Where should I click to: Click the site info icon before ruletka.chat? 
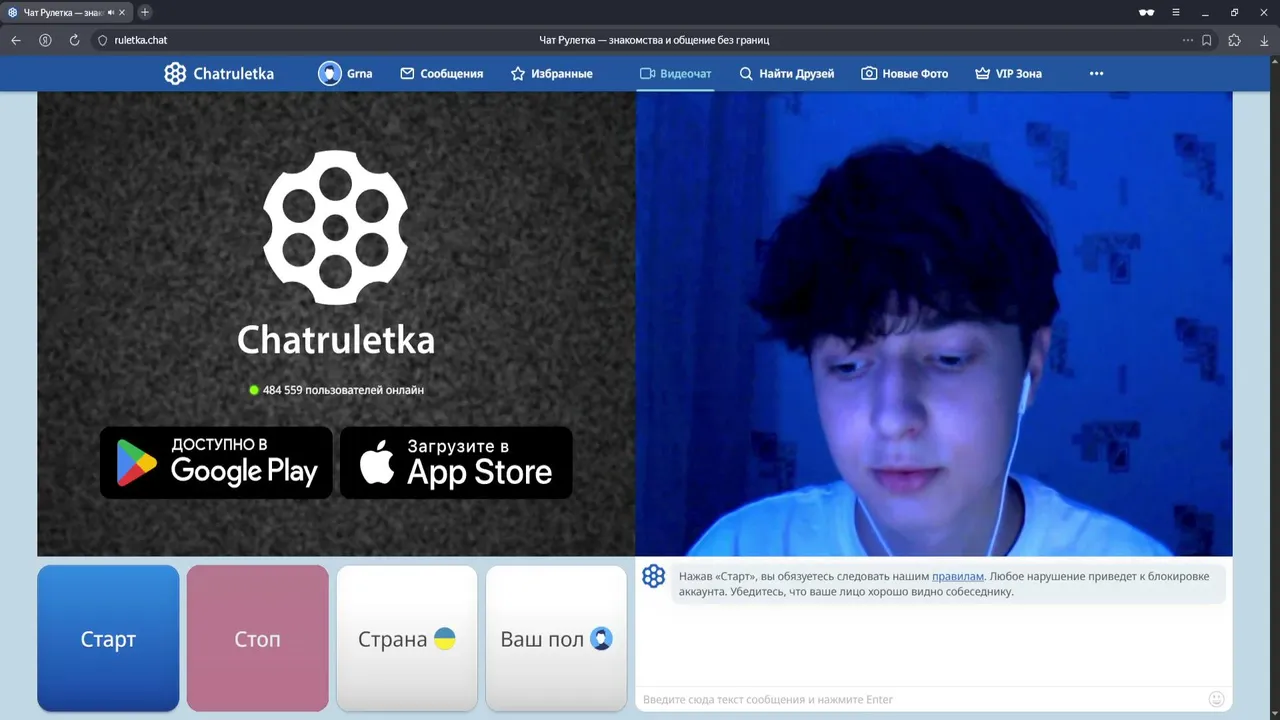pos(102,40)
